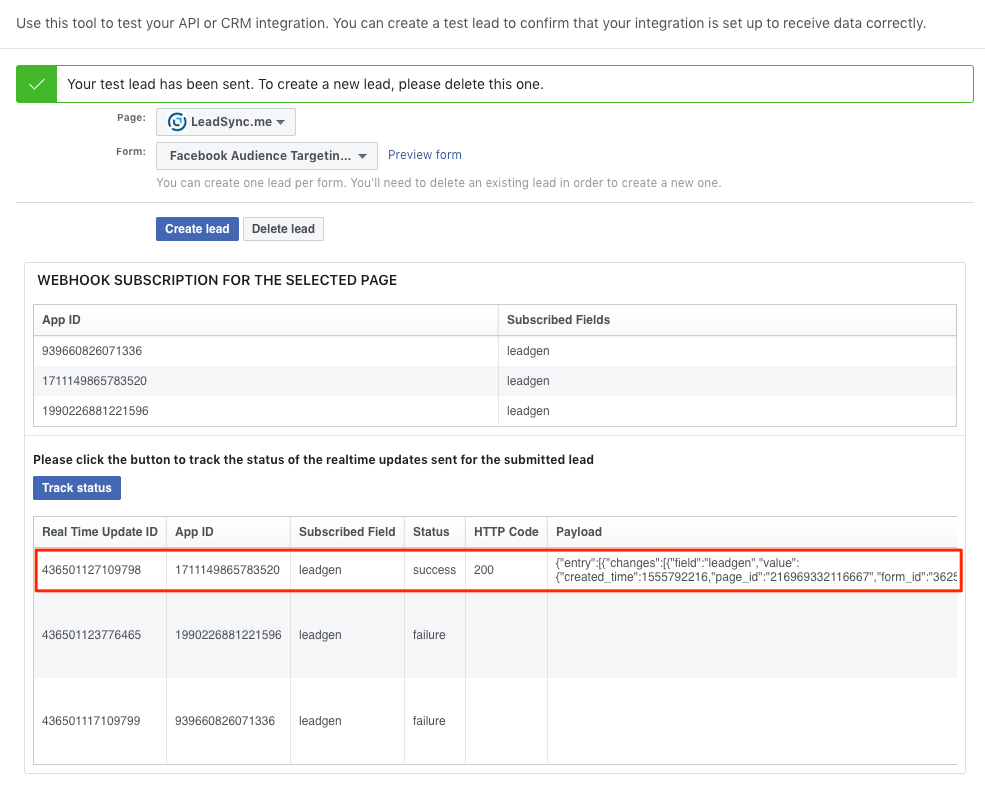Screen dimensions: 985x789
Task: Select the failure row with ID 436501123776465
Action: tap(91, 635)
